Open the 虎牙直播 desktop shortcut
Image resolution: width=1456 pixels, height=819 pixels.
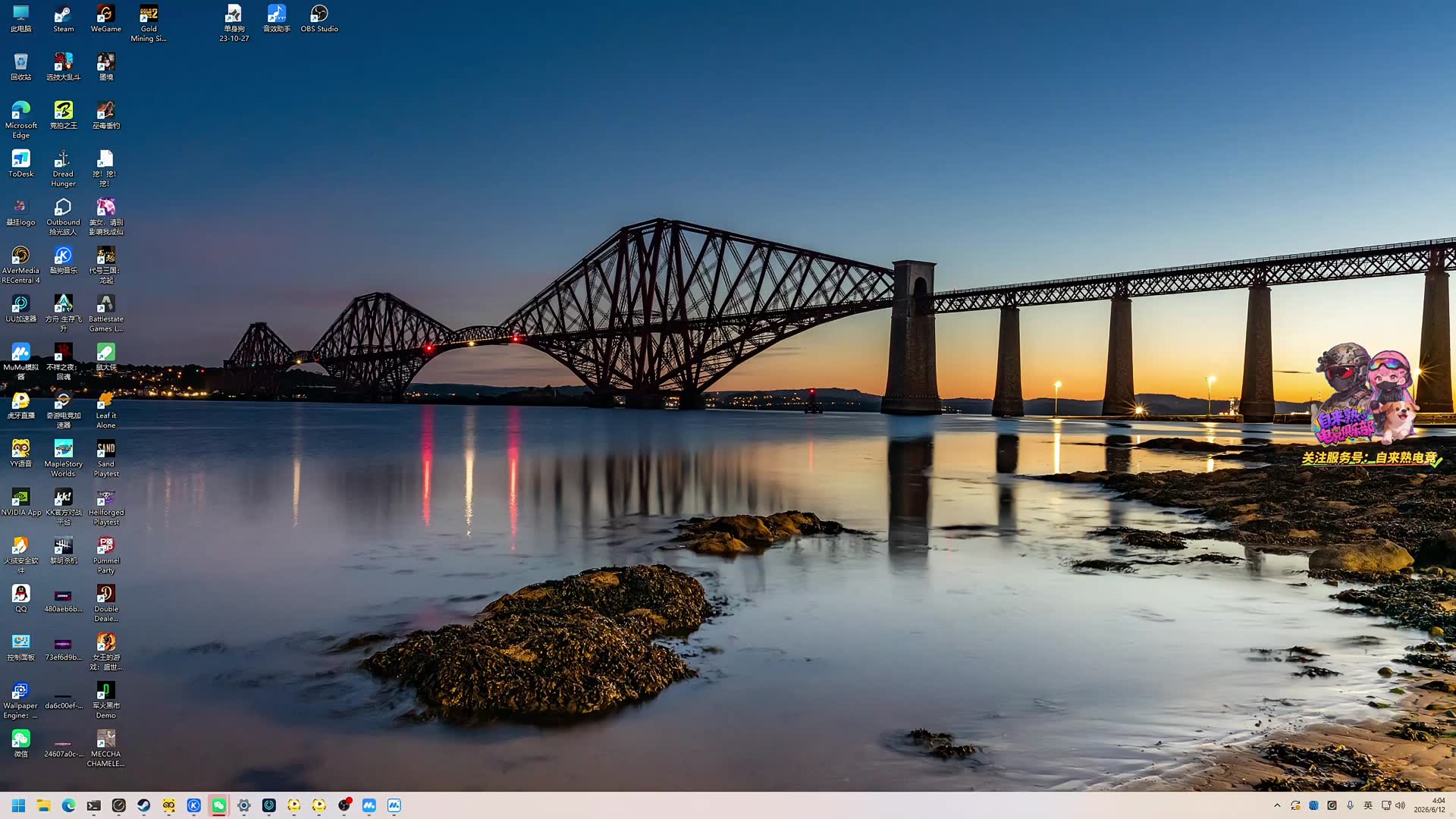click(x=21, y=405)
